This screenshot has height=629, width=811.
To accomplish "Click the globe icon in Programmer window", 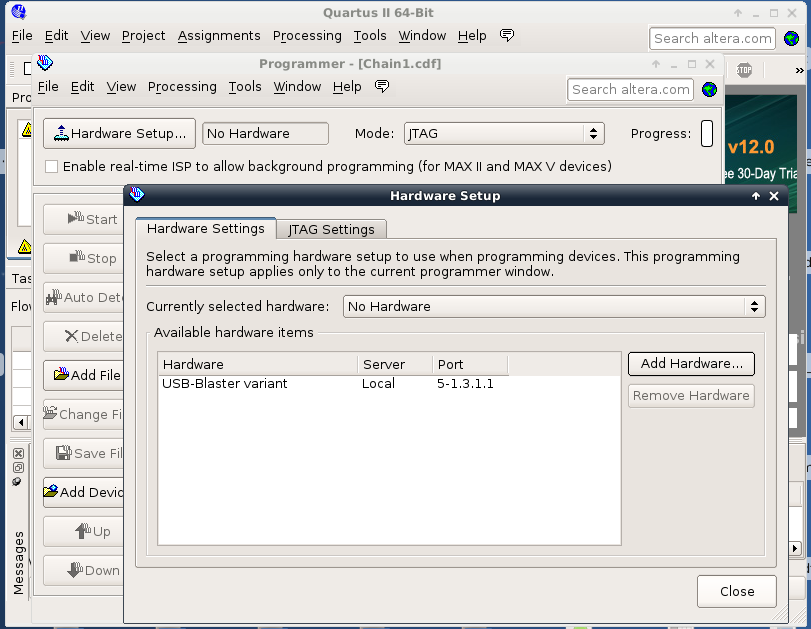I will click(x=709, y=89).
